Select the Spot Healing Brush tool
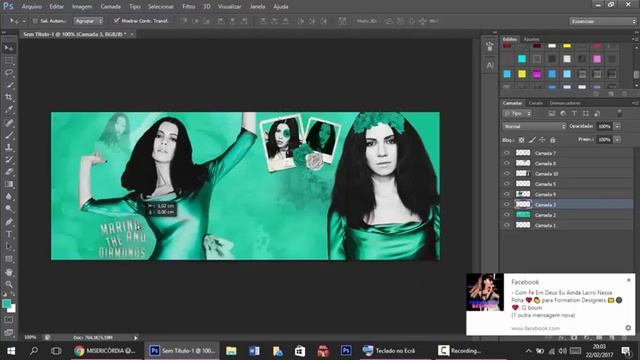Screen dimensions: 640x360 (9, 122)
